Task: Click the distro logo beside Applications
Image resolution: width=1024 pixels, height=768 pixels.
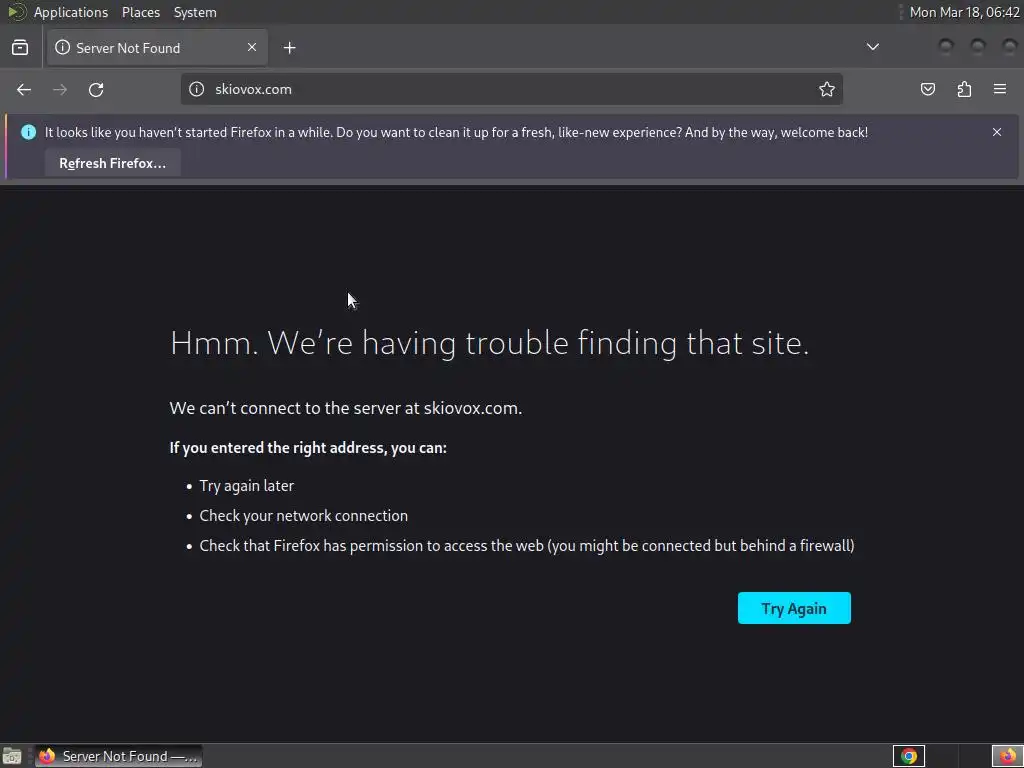Action: pyautogui.click(x=17, y=12)
